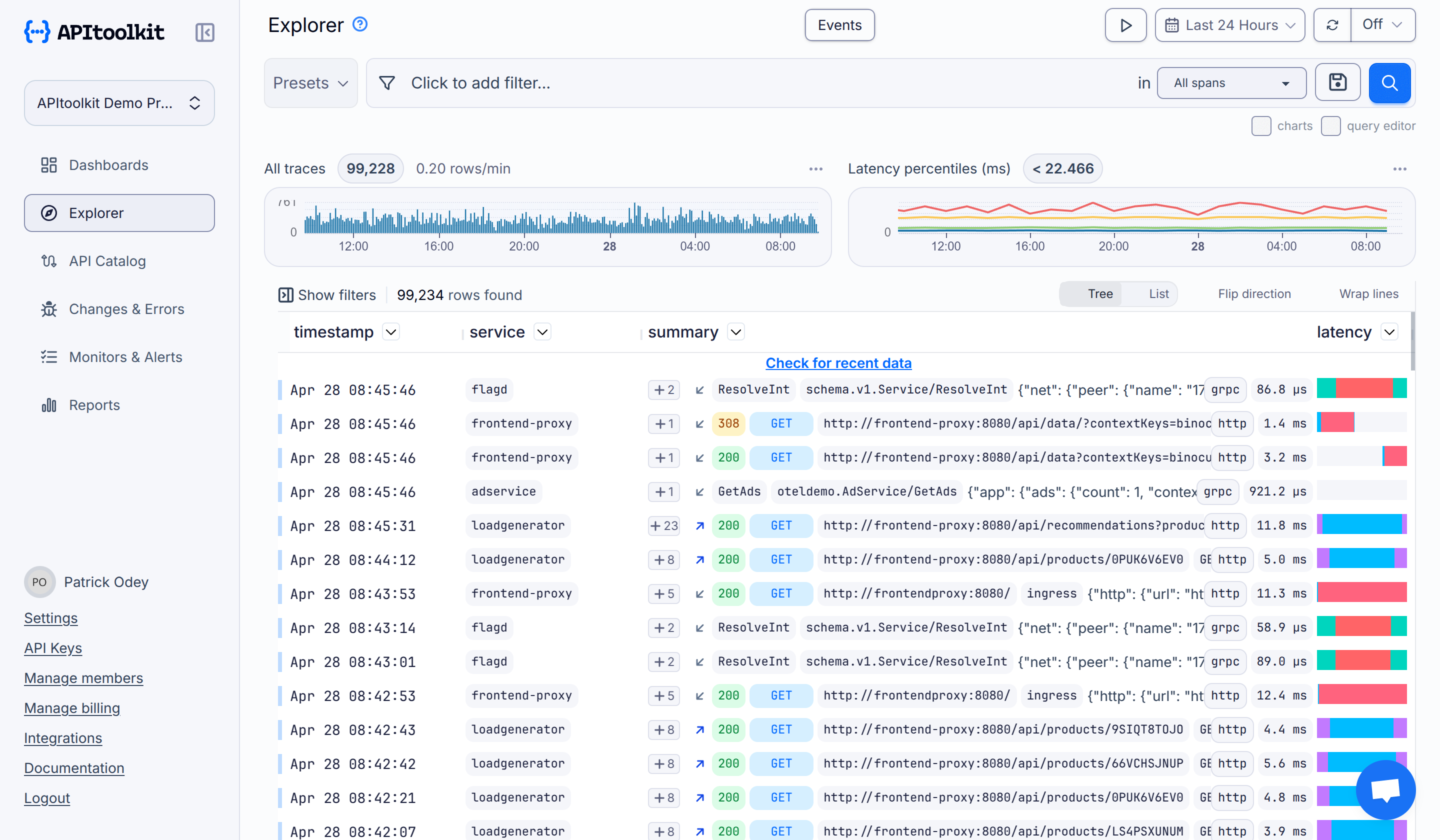1440x840 pixels.
Task: Open Manage members link
Action: tap(83, 678)
